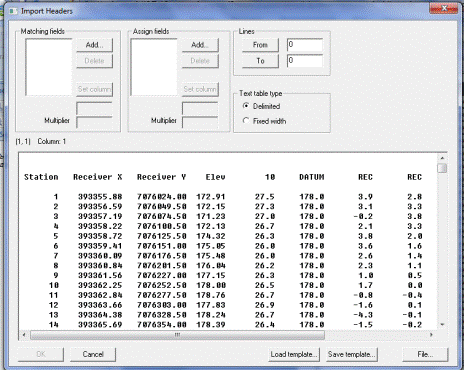Click value 393356.59 in station 2 row
Viewport: 464px width, 370px height.
coord(100,207)
